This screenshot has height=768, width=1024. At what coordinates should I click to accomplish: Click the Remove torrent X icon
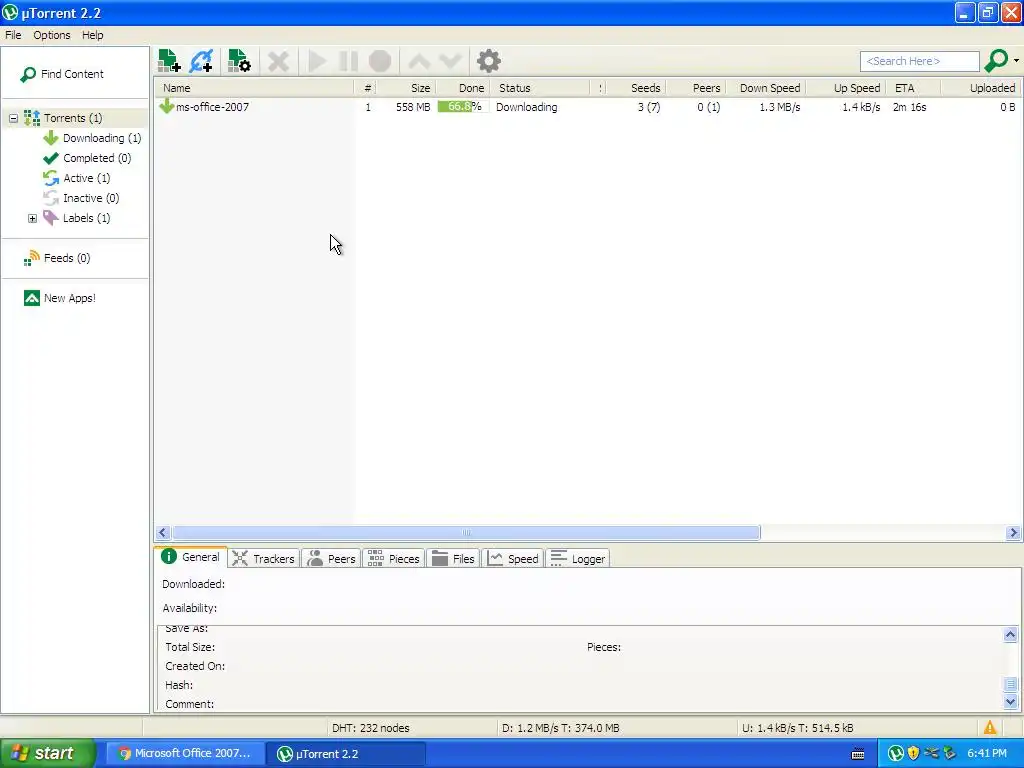point(278,62)
